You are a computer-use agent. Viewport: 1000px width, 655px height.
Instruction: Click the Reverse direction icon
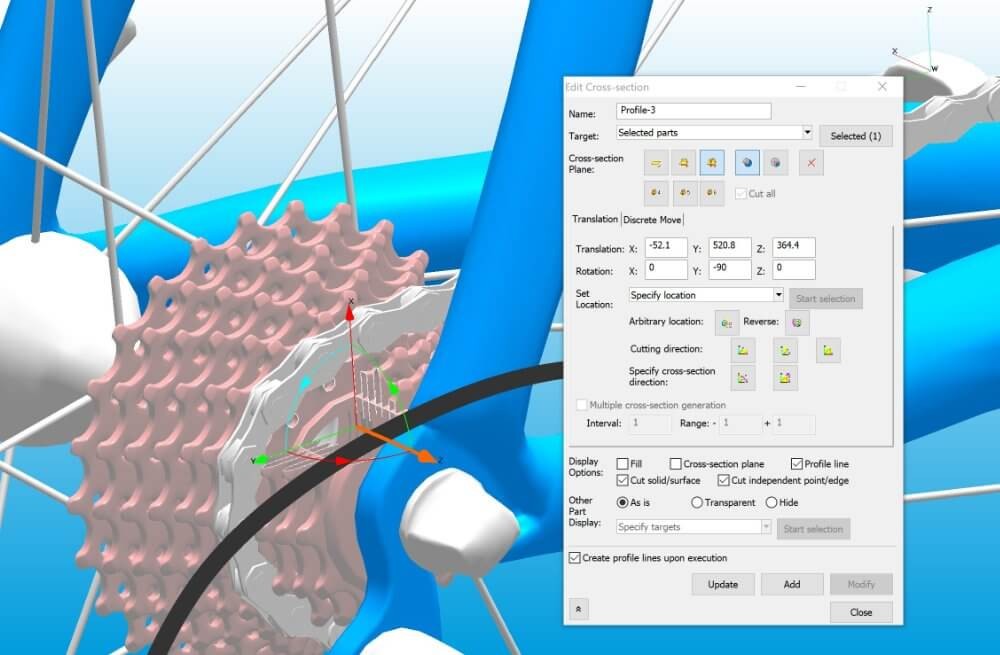(797, 322)
